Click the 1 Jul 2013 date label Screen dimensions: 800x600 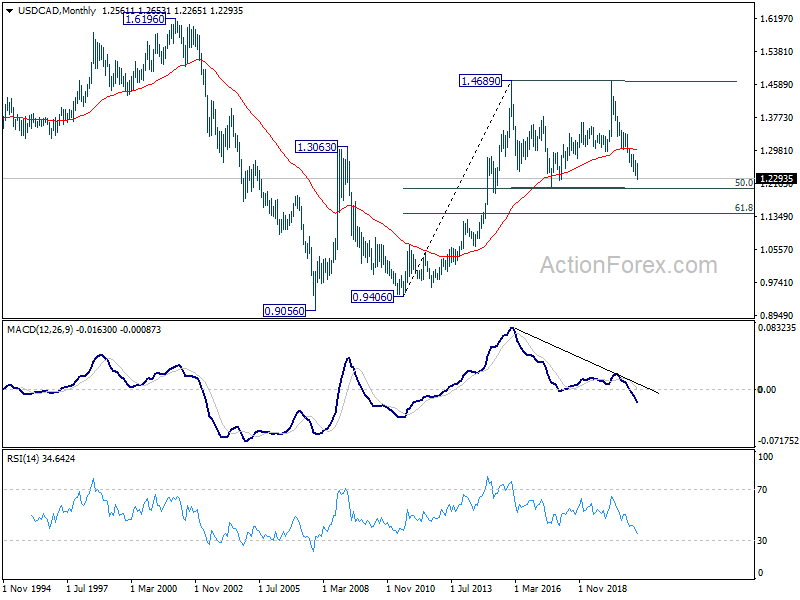[x=471, y=588]
